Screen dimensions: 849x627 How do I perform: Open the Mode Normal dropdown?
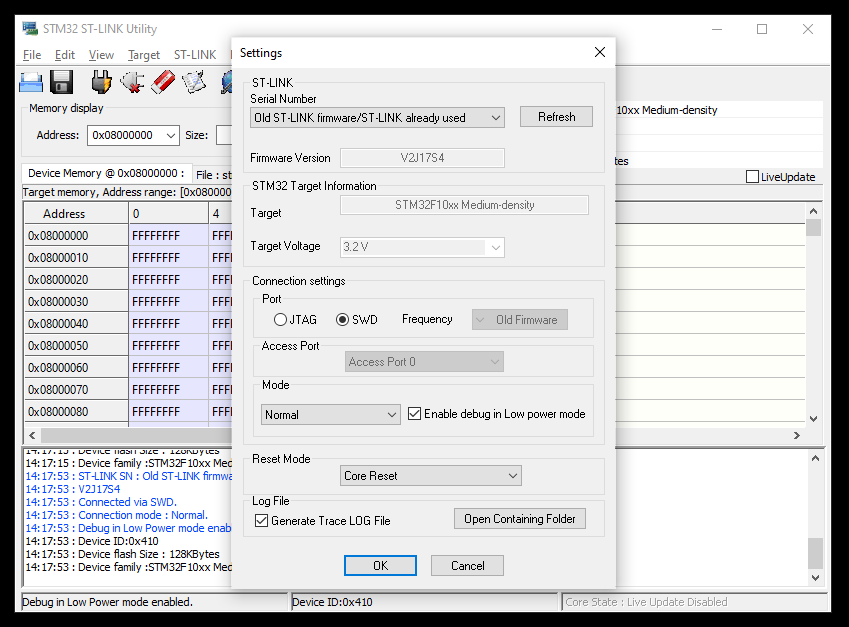tap(330, 415)
